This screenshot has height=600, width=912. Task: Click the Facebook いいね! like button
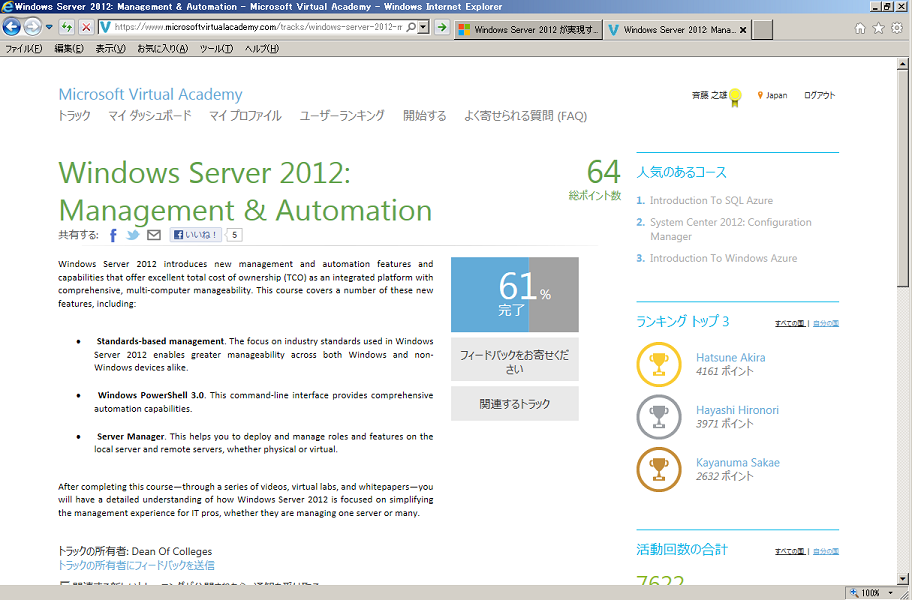click(195, 236)
